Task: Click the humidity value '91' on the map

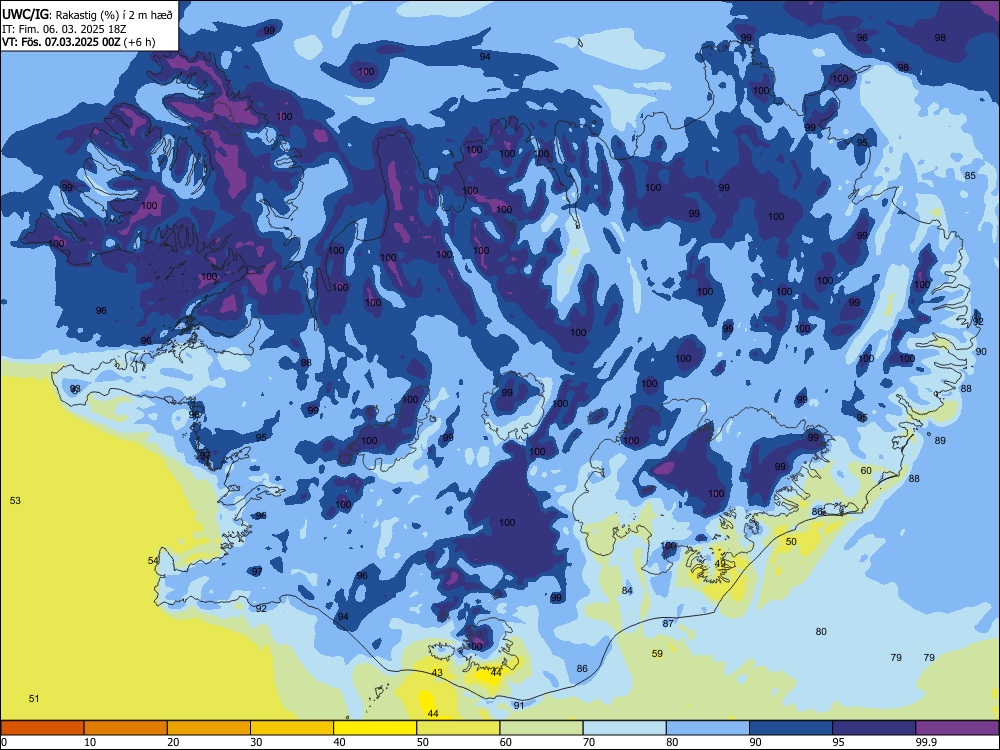Action: click(x=518, y=705)
